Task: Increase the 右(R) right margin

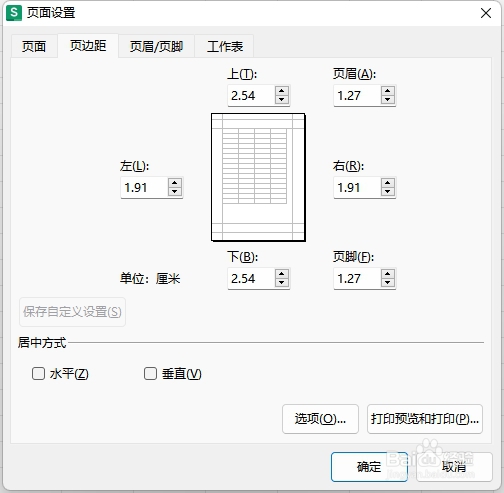Action: (388, 183)
